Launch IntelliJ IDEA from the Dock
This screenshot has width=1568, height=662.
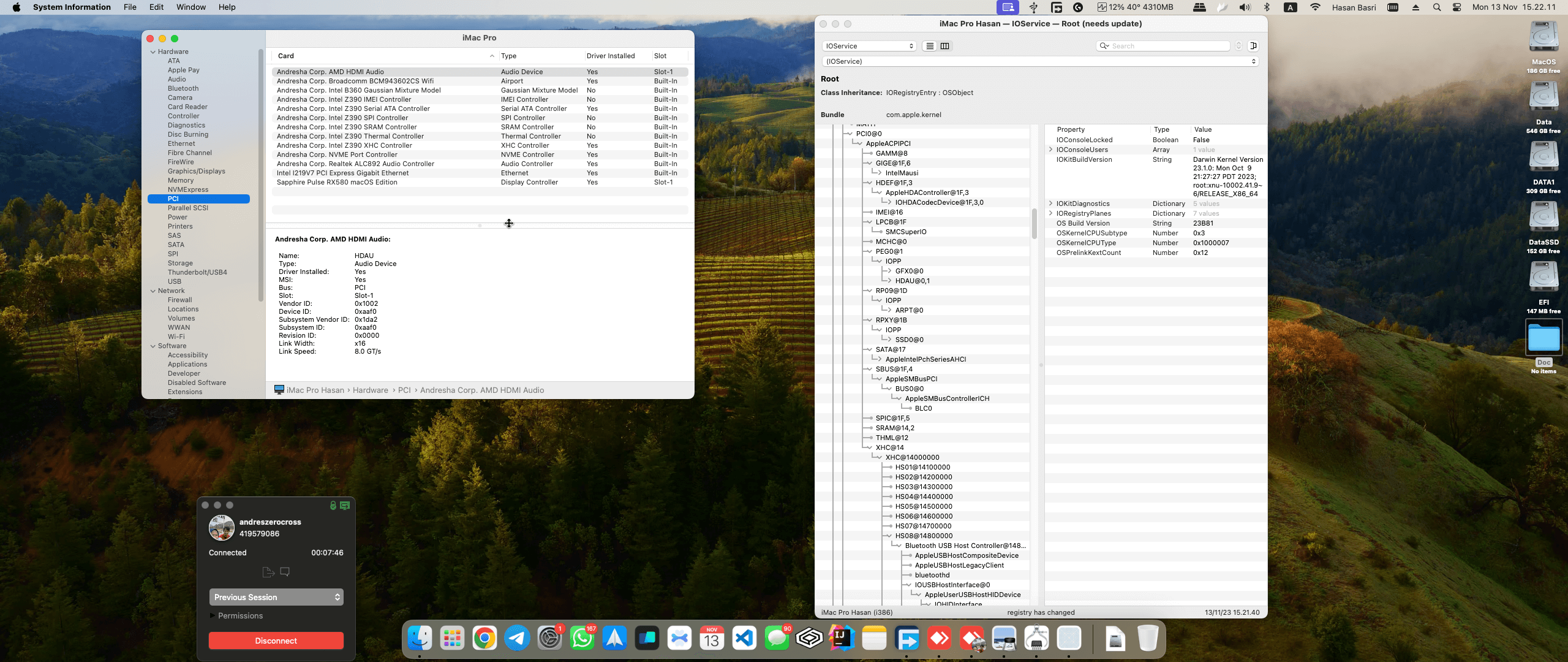click(x=842, y=639)
